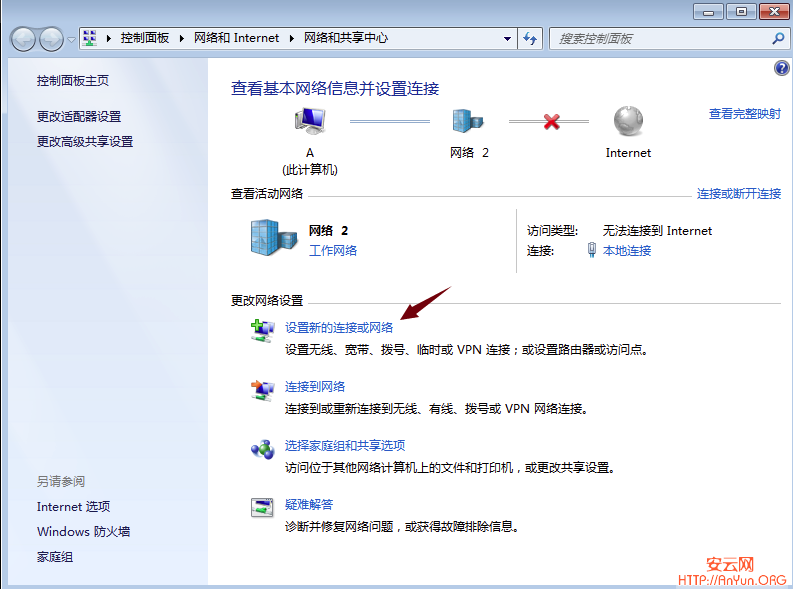Open 更改高级共享设置 in the sidebar
The height and width of the screenshot is (589, 793).
pyautogui.click(x=85, y=142)
